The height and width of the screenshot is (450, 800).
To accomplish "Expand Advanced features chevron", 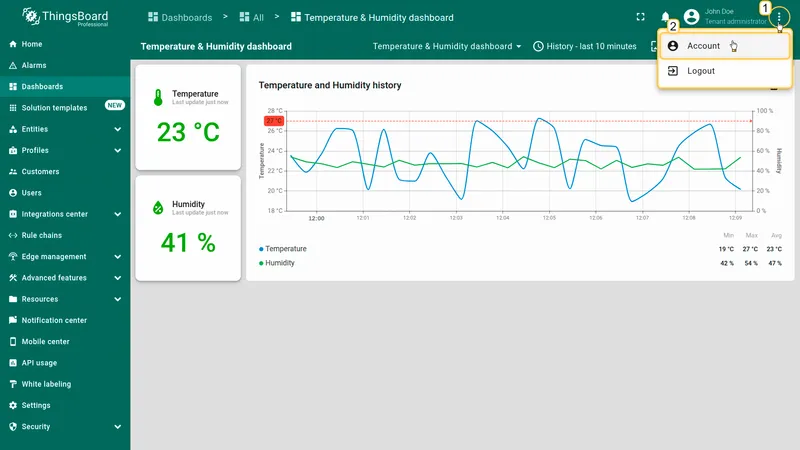I will click(x=117, y=278).
